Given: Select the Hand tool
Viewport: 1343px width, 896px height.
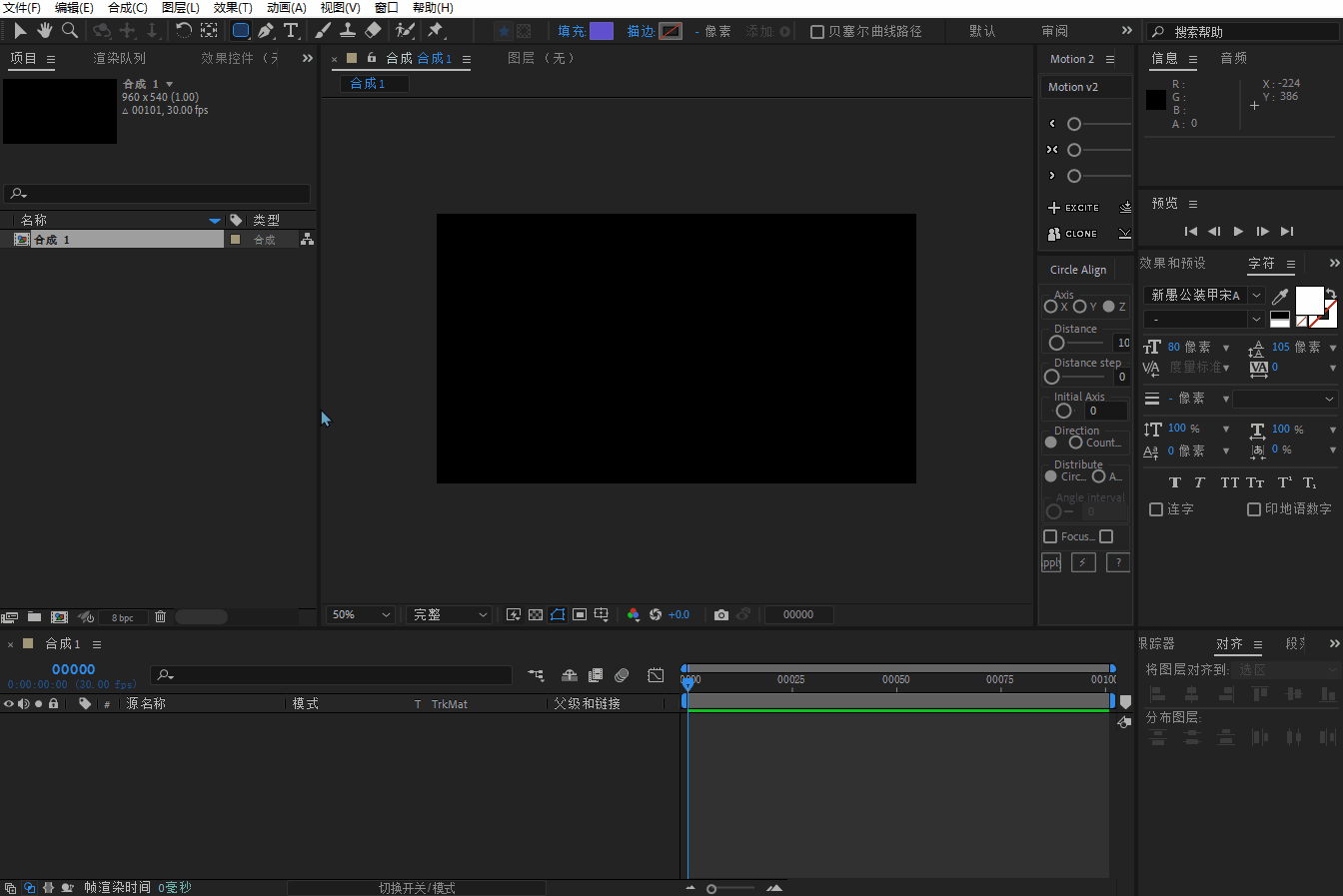Looking at the screenshot, I should coord(45,31).
